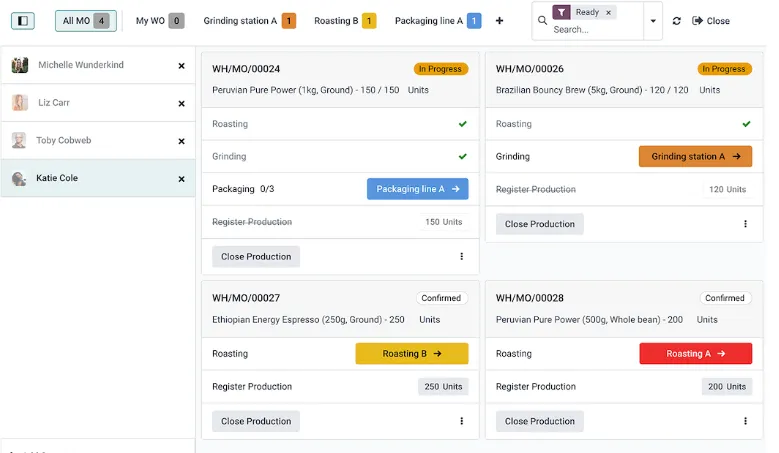The width and height of the screenshot is (779, 453).
Task: Remove the Ready filter tag
Action: point(609,13)
